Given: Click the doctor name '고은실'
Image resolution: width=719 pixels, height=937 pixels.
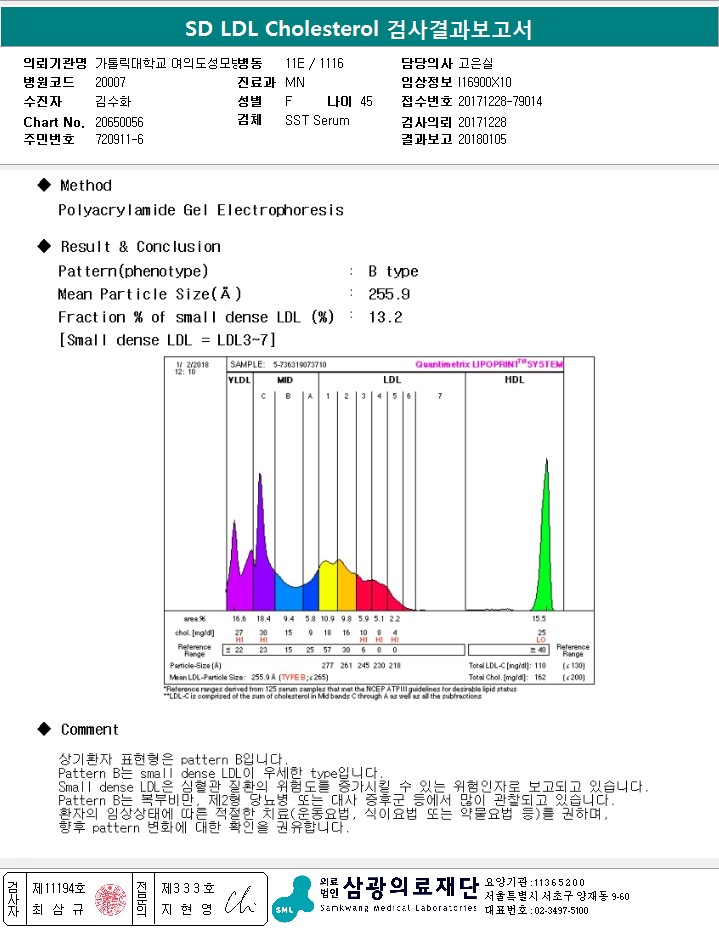Looking at the screenshot, I should pyautogui.click(x=476, y=63).
